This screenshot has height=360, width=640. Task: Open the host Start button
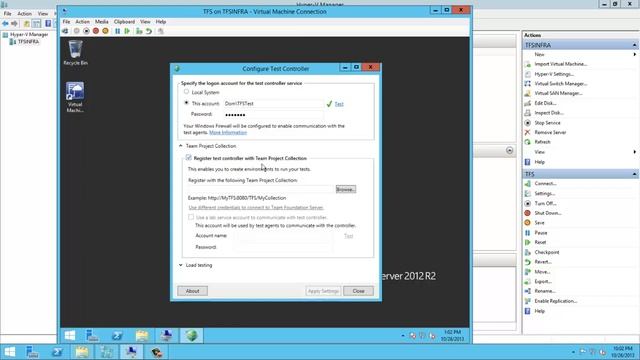click(x=9, y=352)
